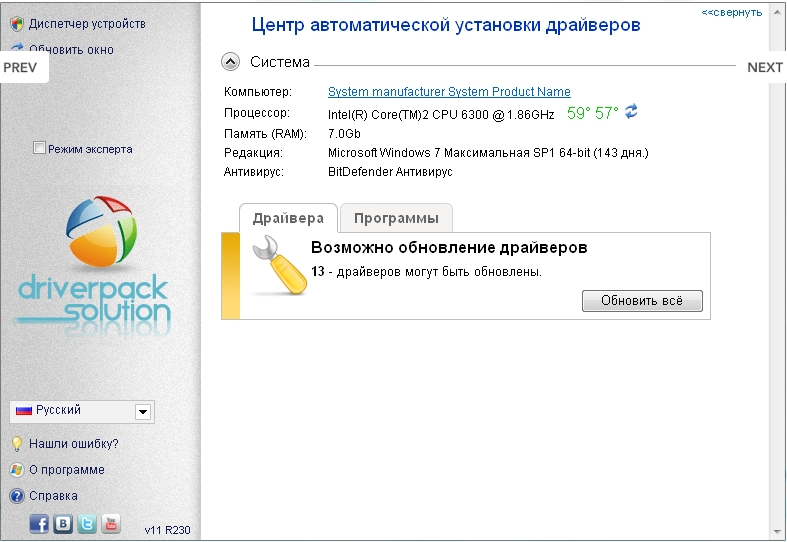Click the Обновить окно refresh link
787x542 pixels.
pyautogui.click(x=71, y=49)
